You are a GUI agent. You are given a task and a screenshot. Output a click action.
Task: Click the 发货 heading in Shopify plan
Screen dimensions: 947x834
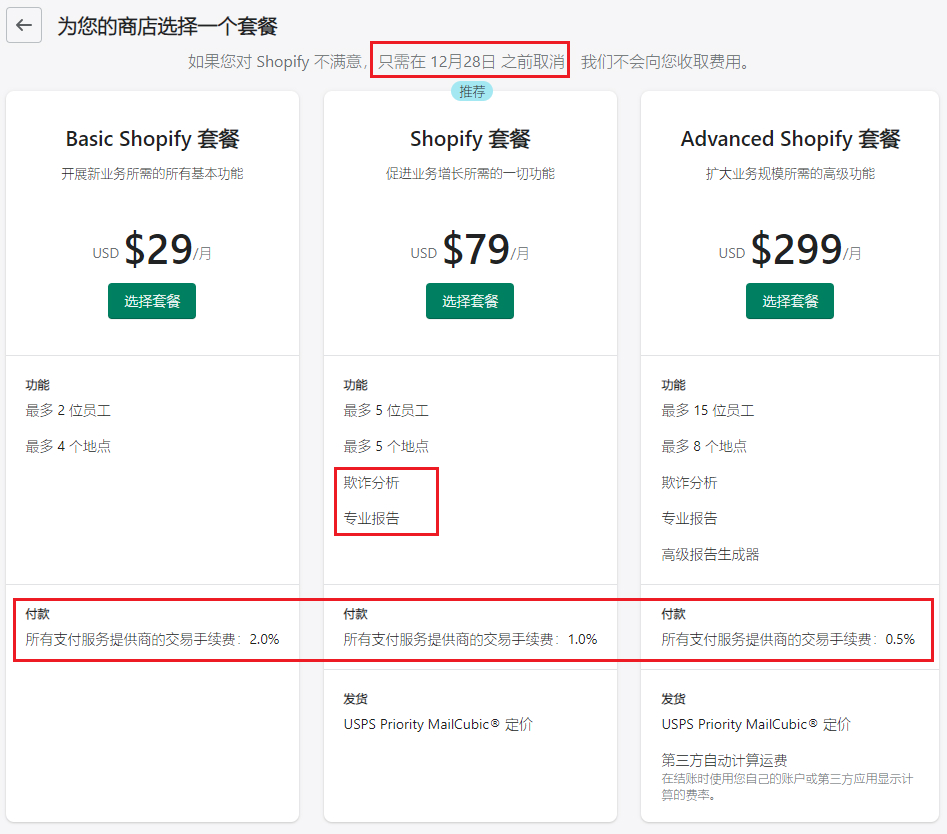pos(355,699)
